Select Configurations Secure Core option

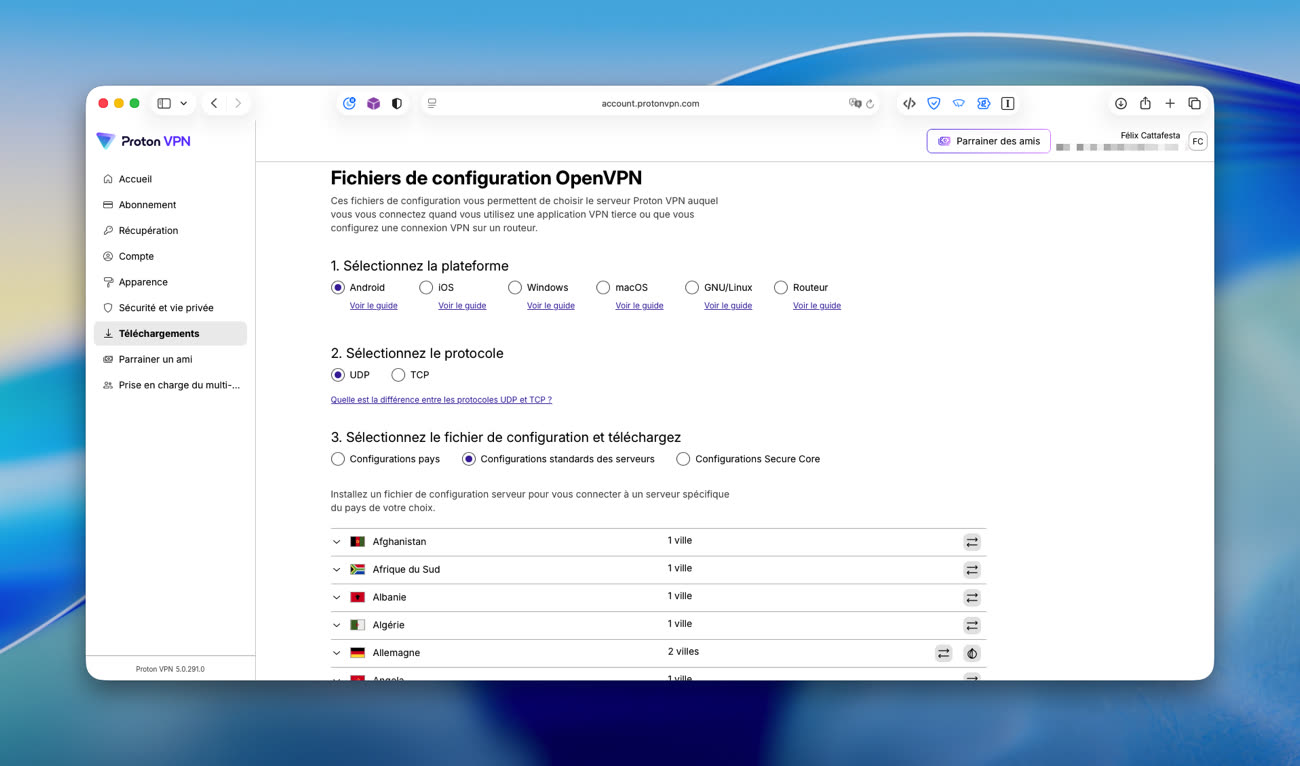pos(683,459)
